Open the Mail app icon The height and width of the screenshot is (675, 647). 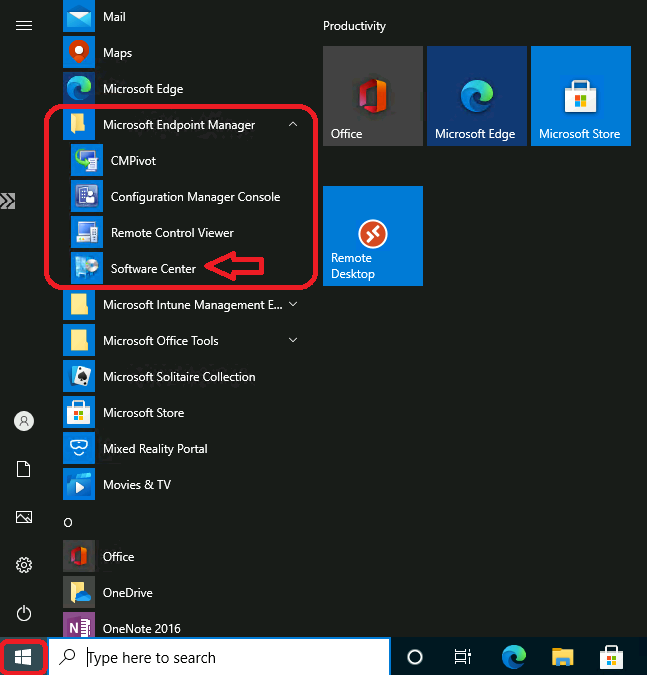(x=79, y=16)
